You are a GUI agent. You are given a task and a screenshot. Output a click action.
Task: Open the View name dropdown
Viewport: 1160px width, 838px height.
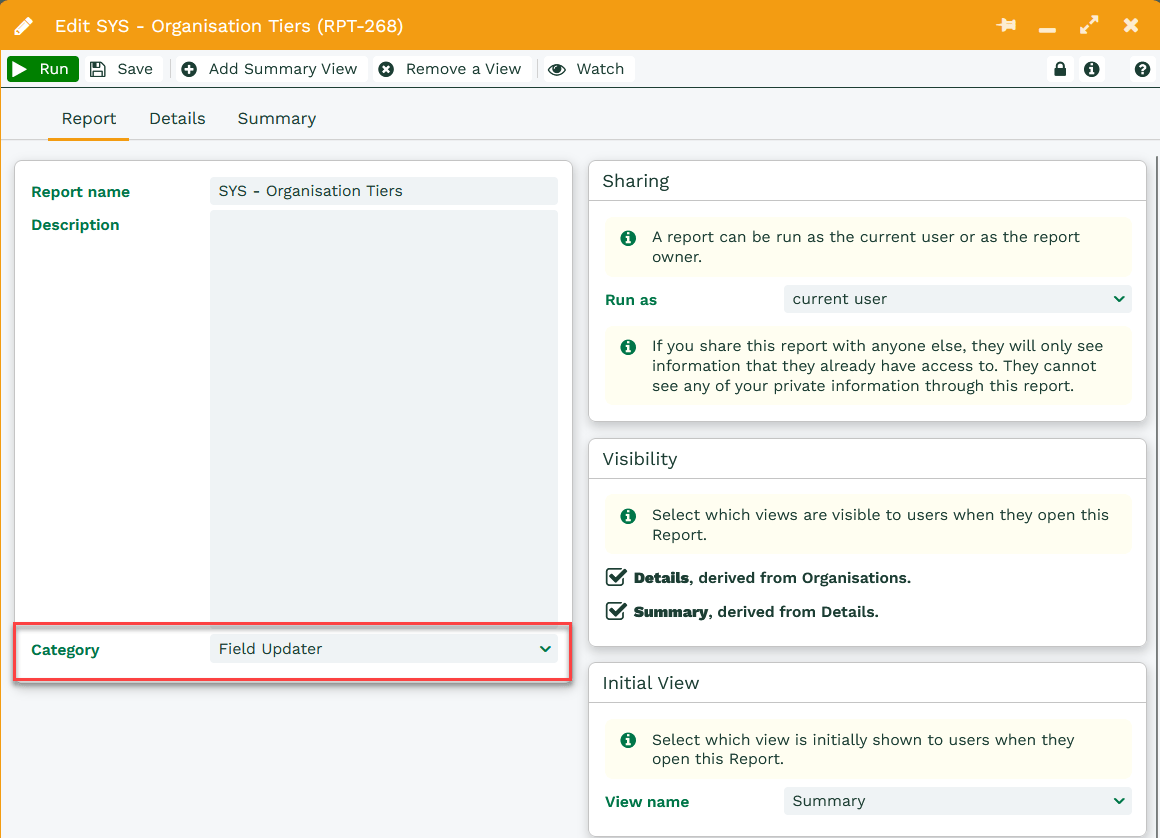[x=957, y=801]
